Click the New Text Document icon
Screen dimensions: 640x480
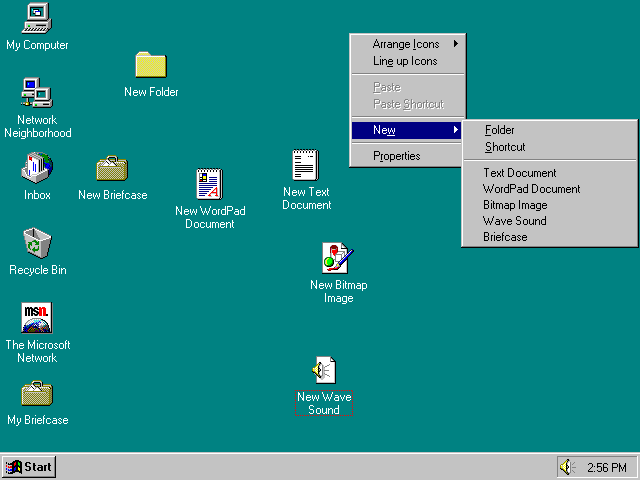click(x=306, y=165)
